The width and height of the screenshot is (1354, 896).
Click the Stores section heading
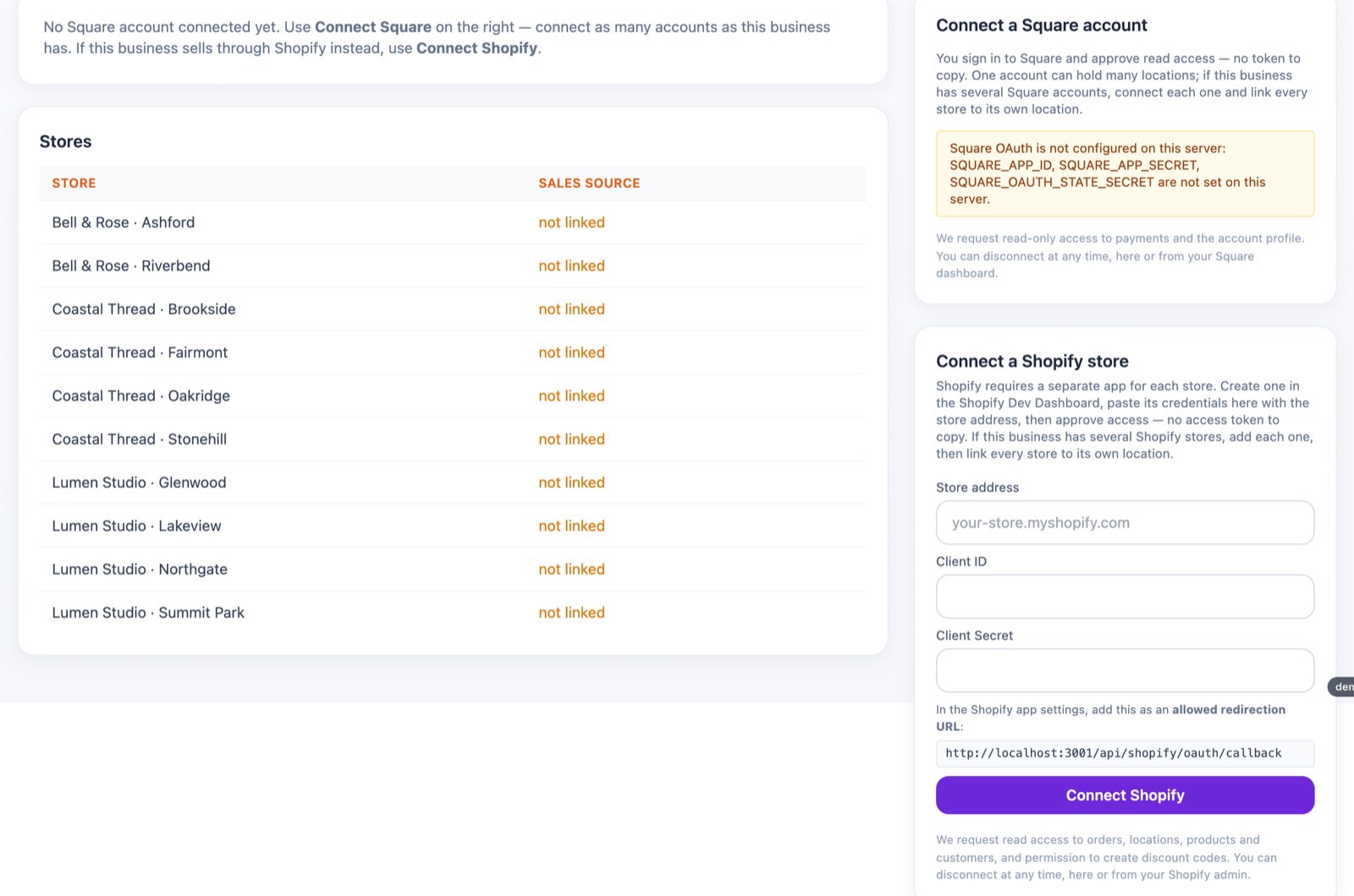tap(65, 141)
